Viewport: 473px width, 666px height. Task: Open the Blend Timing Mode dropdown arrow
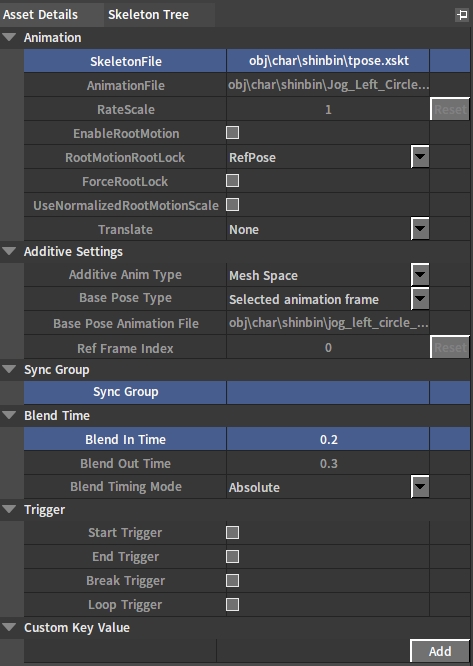420,487
